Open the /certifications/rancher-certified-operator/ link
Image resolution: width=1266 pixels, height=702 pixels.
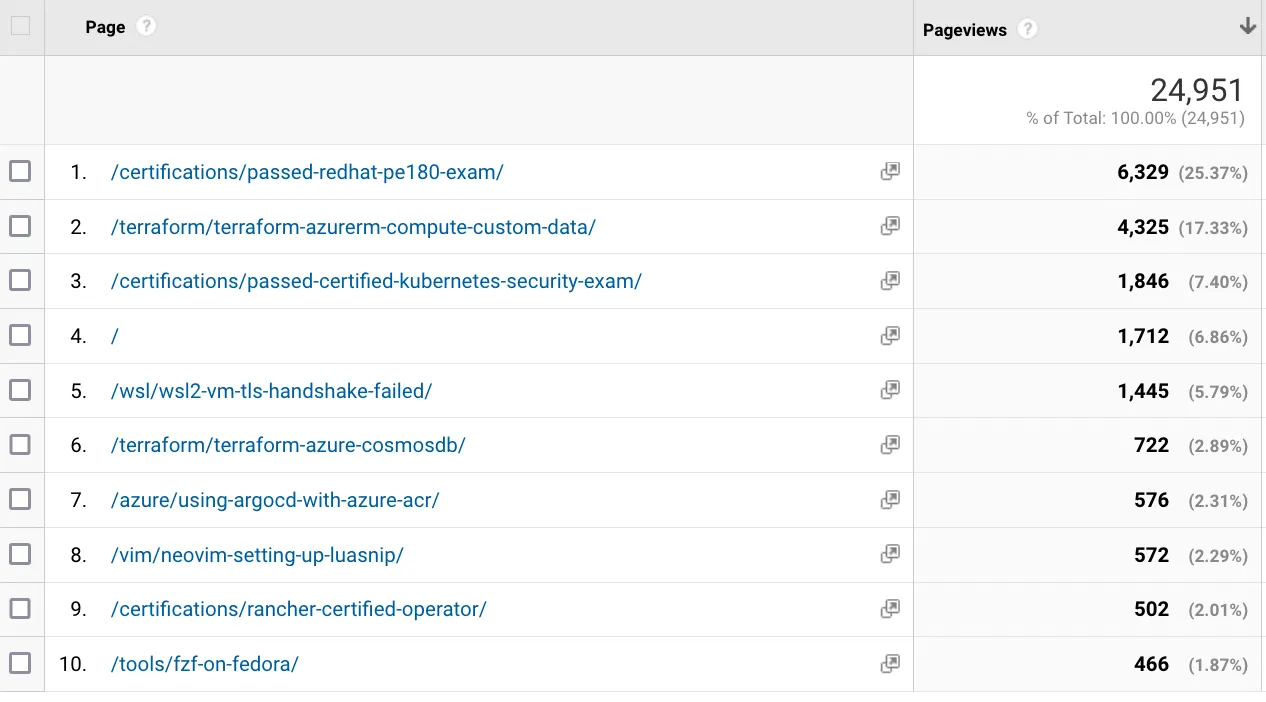coord(299,609)
